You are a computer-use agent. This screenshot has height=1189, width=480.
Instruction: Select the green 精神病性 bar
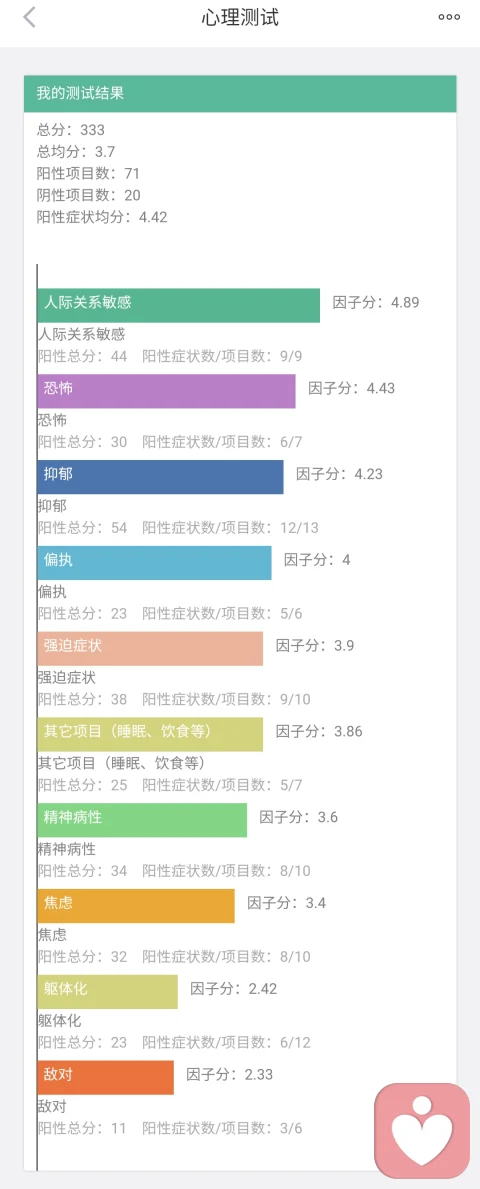[x=143, y=819]
